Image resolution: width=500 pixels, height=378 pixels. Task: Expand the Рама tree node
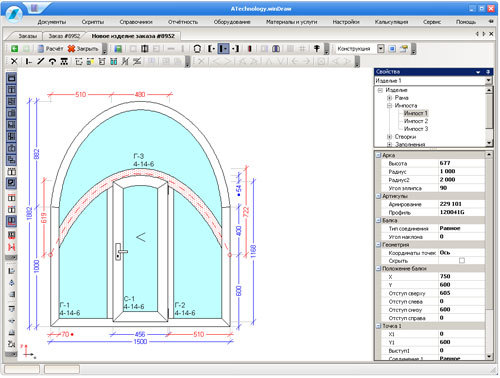point(389,98)
